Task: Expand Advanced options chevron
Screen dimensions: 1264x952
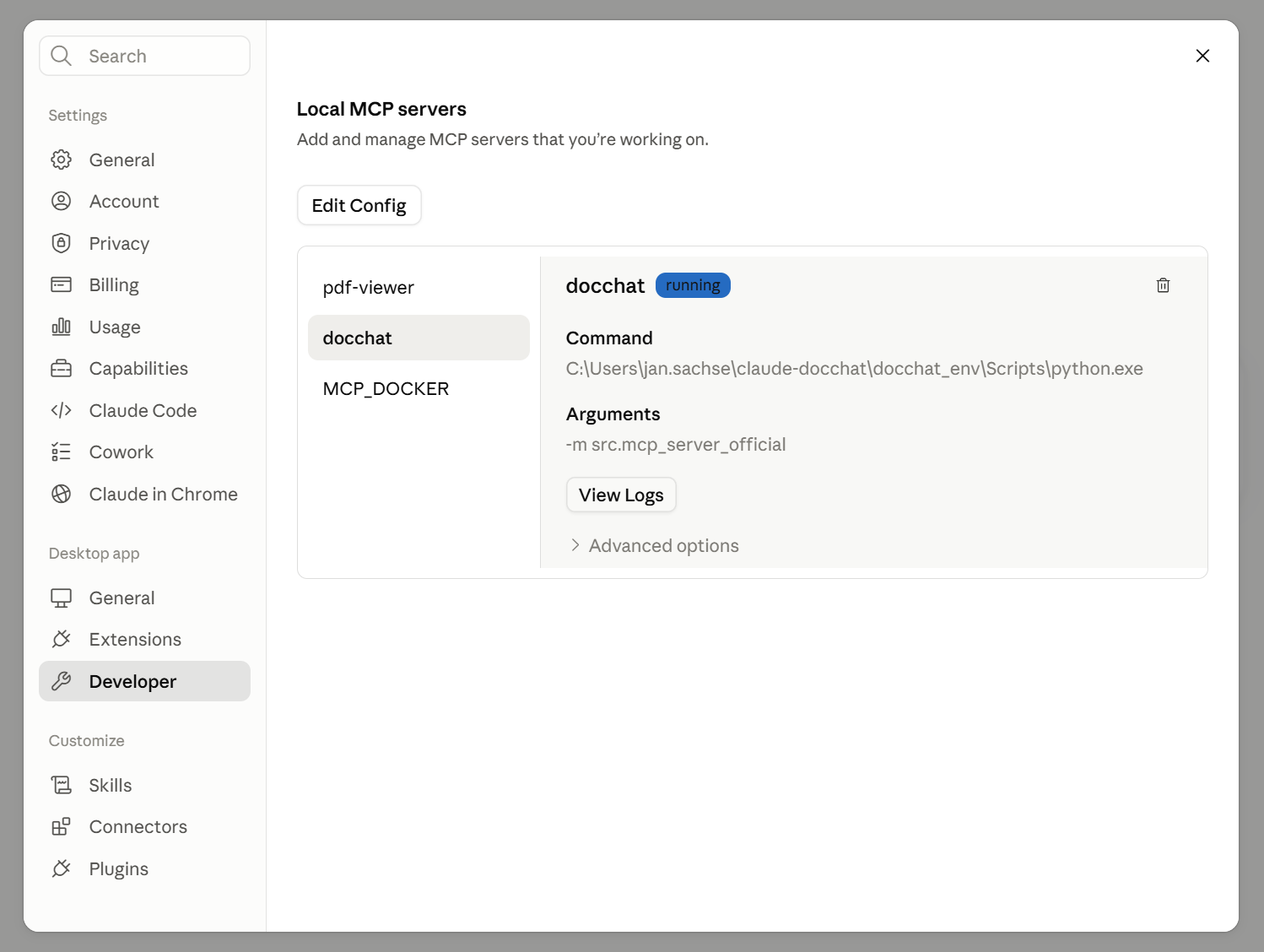Action: tap(575, 545)
